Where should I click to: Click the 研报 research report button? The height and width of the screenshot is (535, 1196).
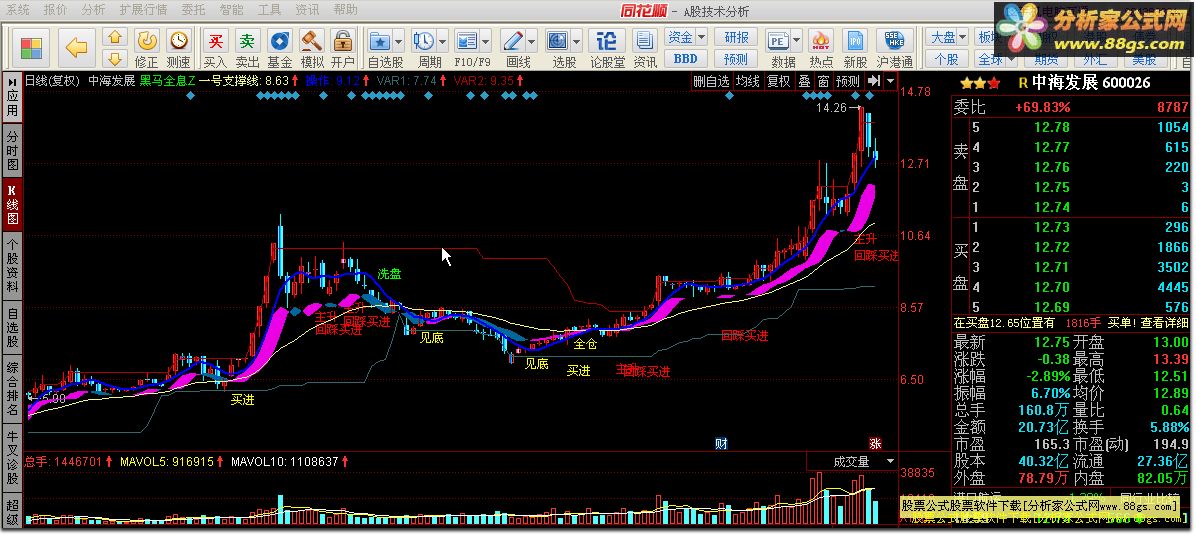(736, 37)
